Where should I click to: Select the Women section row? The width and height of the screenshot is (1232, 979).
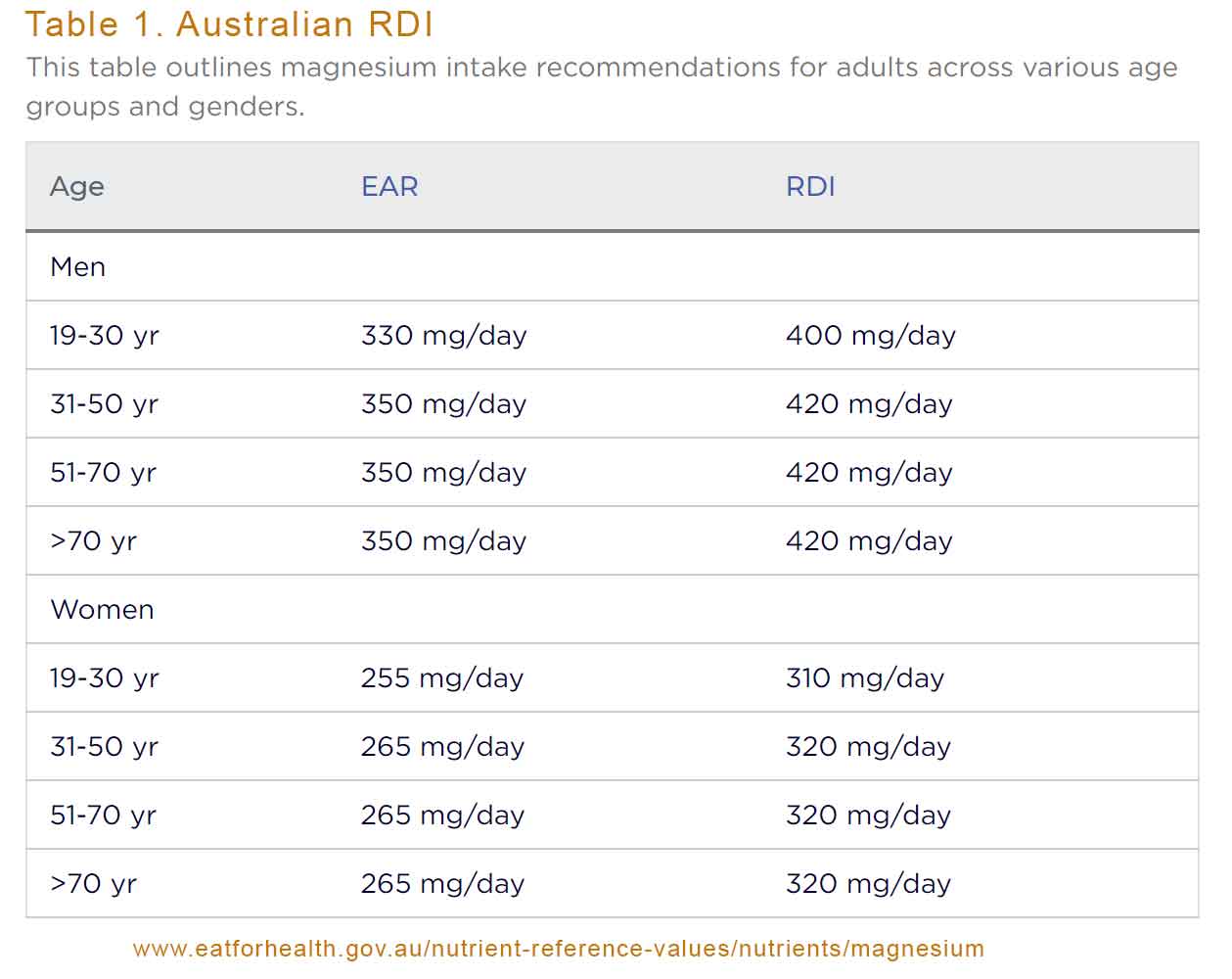102,609
